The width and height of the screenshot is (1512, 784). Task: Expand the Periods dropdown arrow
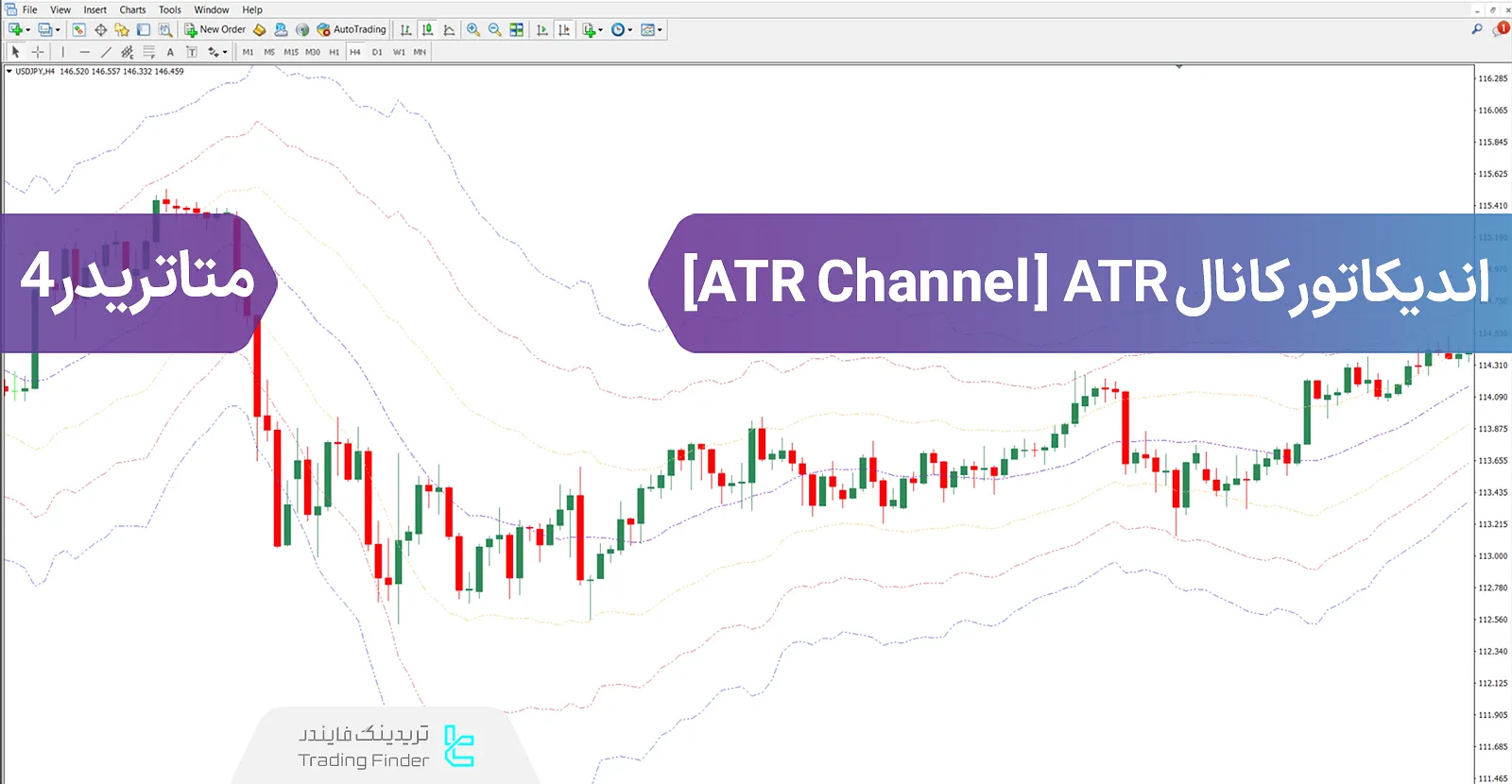coord(630,30)
